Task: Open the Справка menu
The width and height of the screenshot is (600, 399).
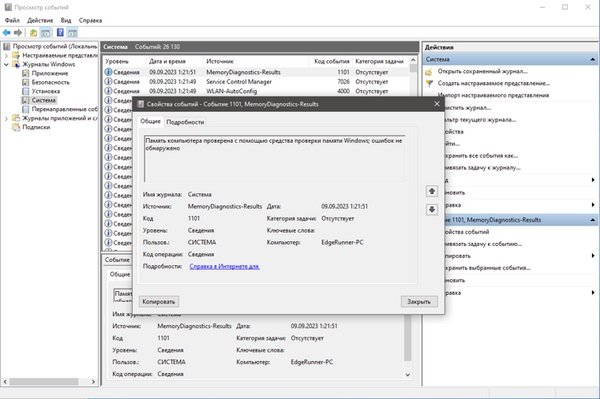Action: click(x=90, y=20)
